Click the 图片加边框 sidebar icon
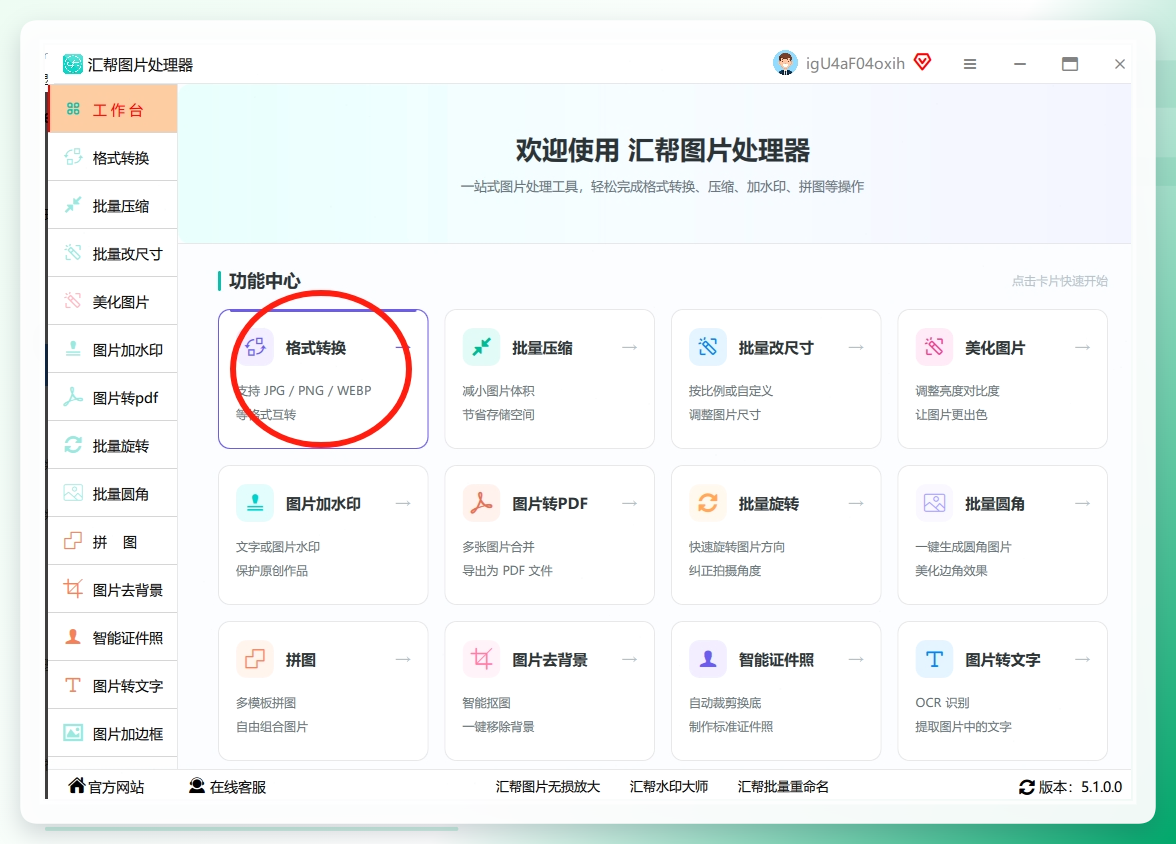This screenshot has width=1176, height=844. (73, 733)
